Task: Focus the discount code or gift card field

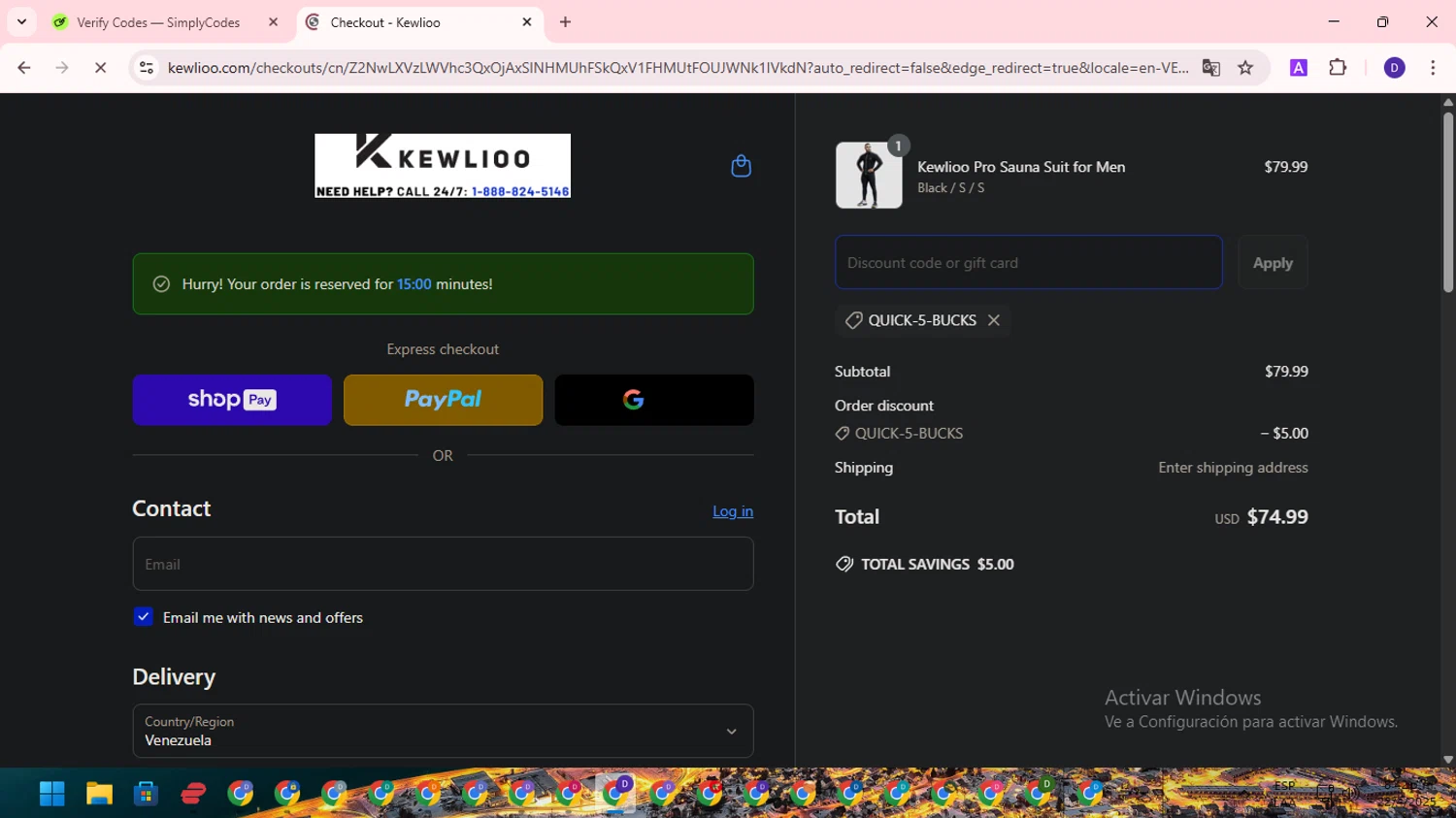Action: (1029, 263)
